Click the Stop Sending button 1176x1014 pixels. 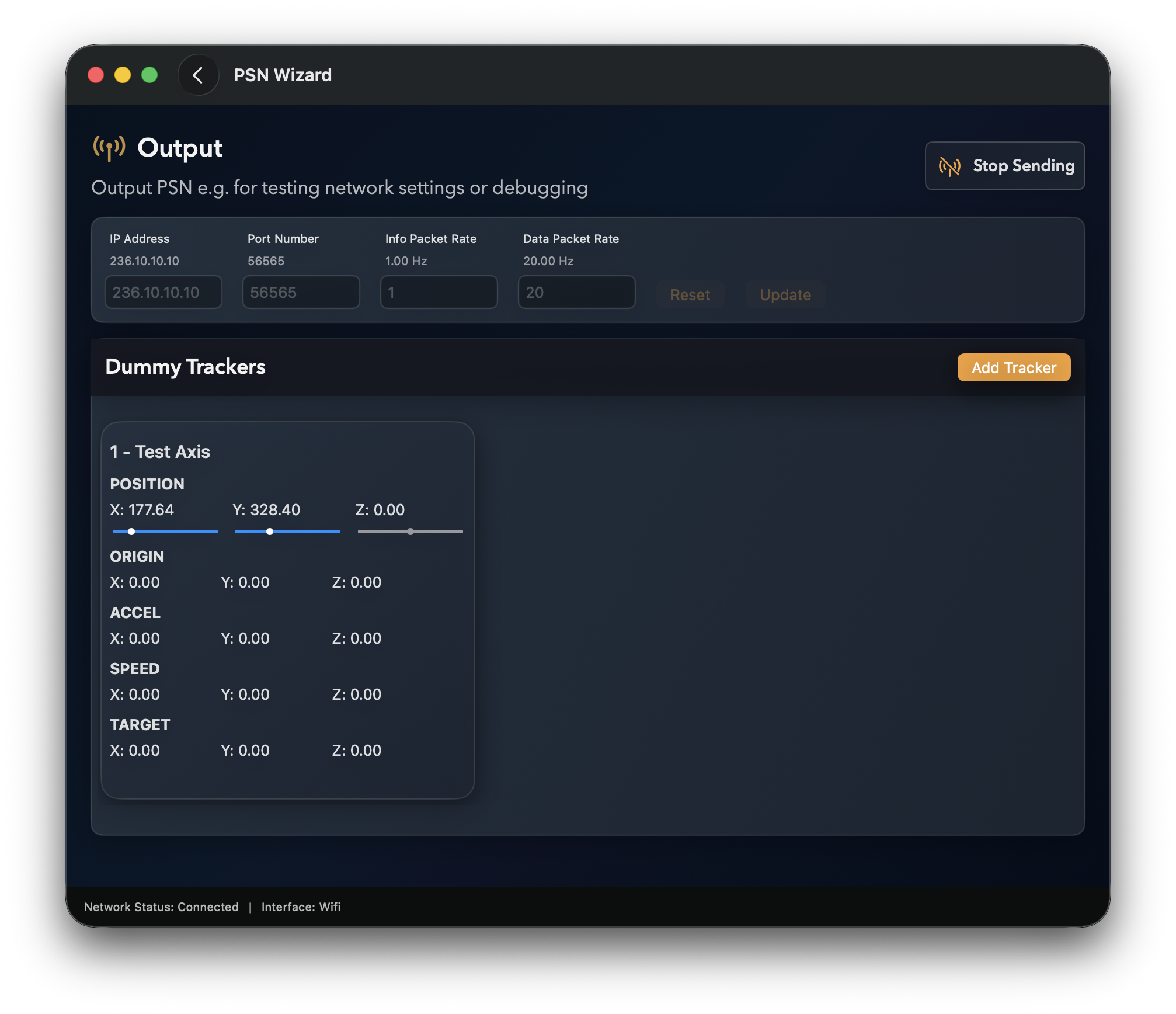point(1005,166)
